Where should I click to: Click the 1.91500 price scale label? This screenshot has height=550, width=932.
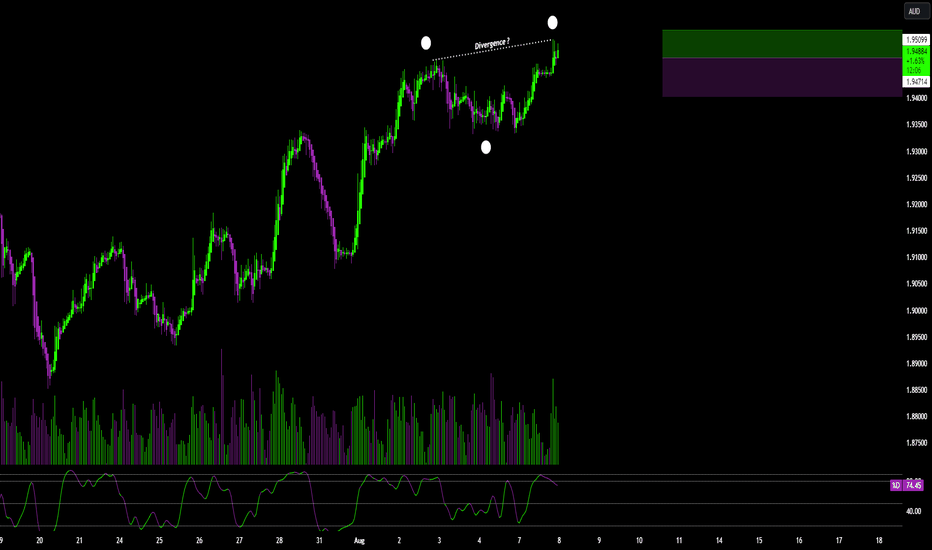917,231
